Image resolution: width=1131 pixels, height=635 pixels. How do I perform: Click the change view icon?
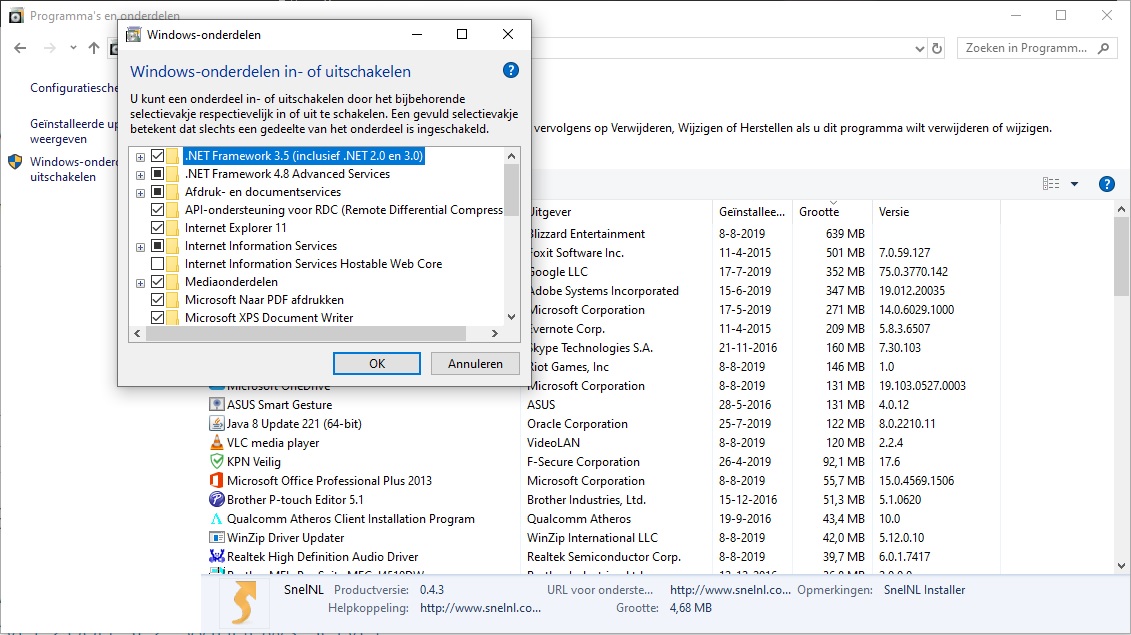pyautogui.click(x=1051, y=184)
